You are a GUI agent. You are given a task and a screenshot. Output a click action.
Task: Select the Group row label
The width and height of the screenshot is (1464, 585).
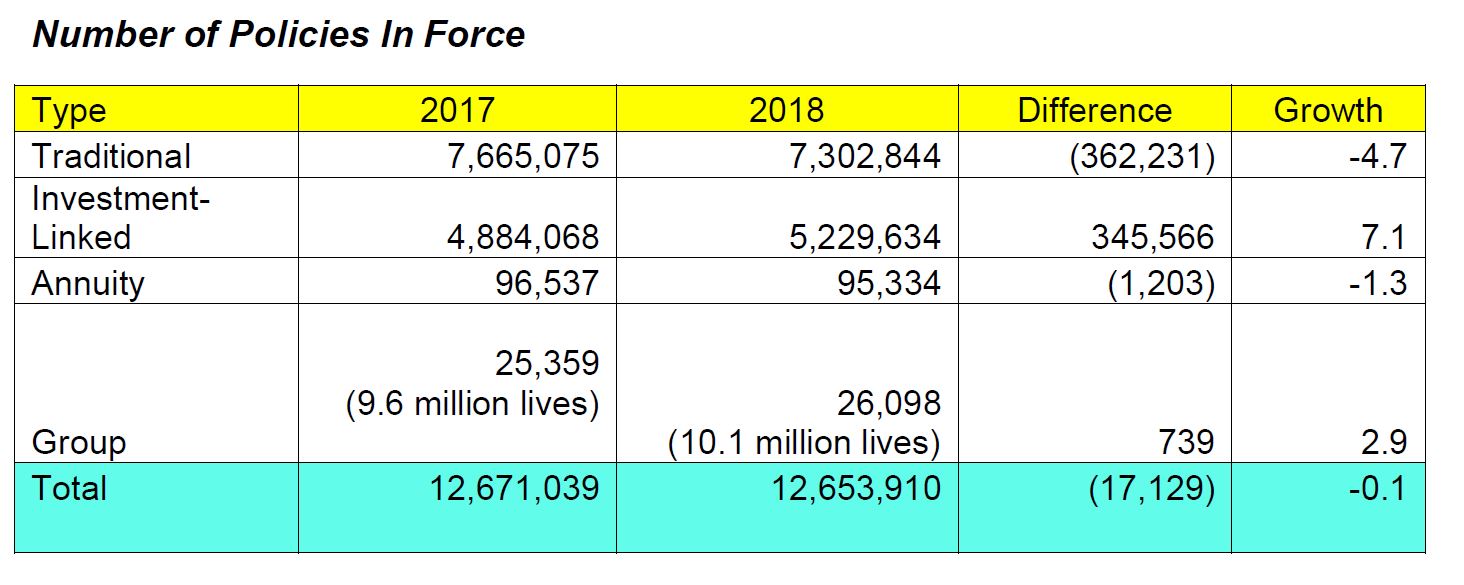coord(79,442)
